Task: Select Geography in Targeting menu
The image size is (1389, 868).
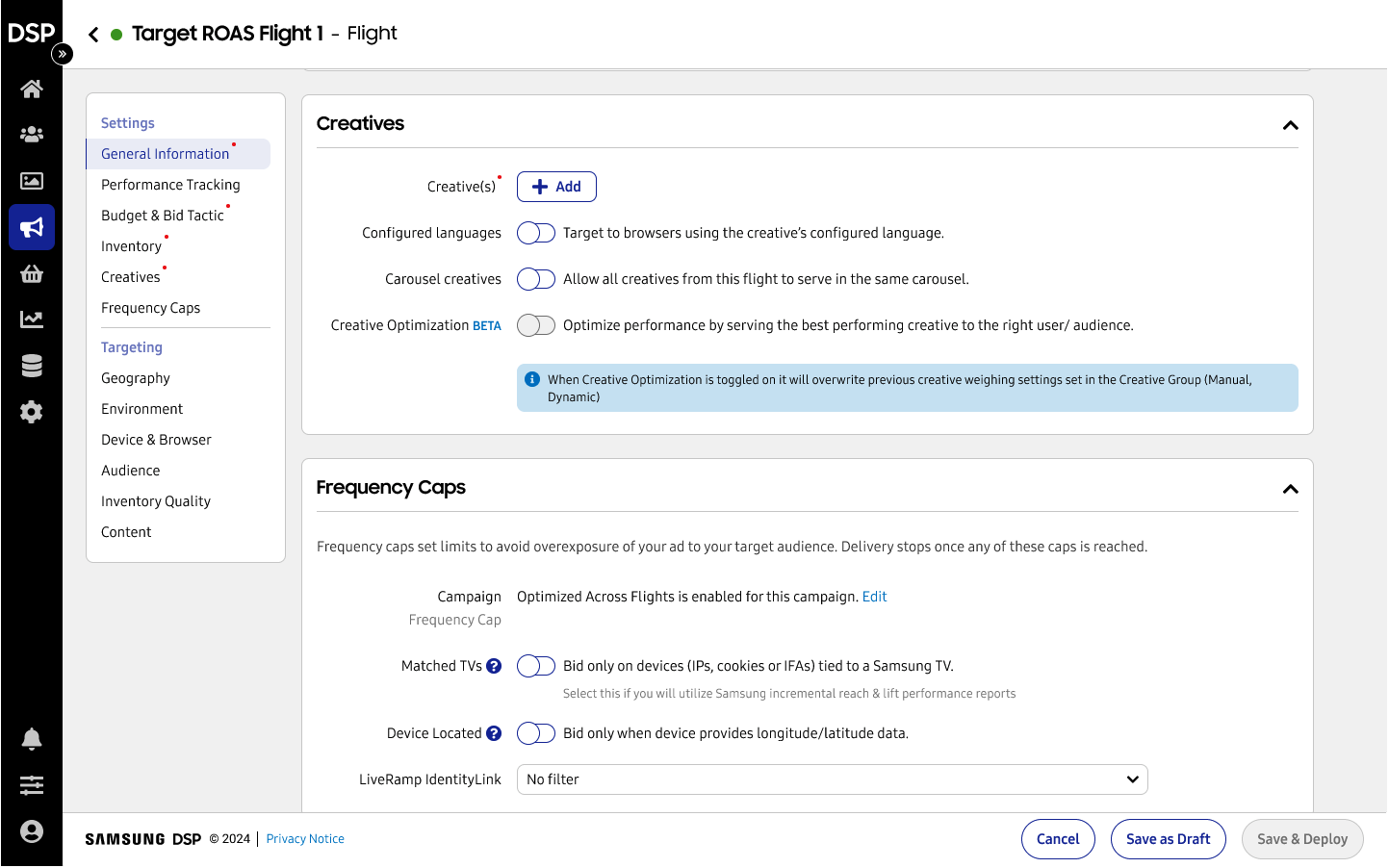Action: (136, 378)
